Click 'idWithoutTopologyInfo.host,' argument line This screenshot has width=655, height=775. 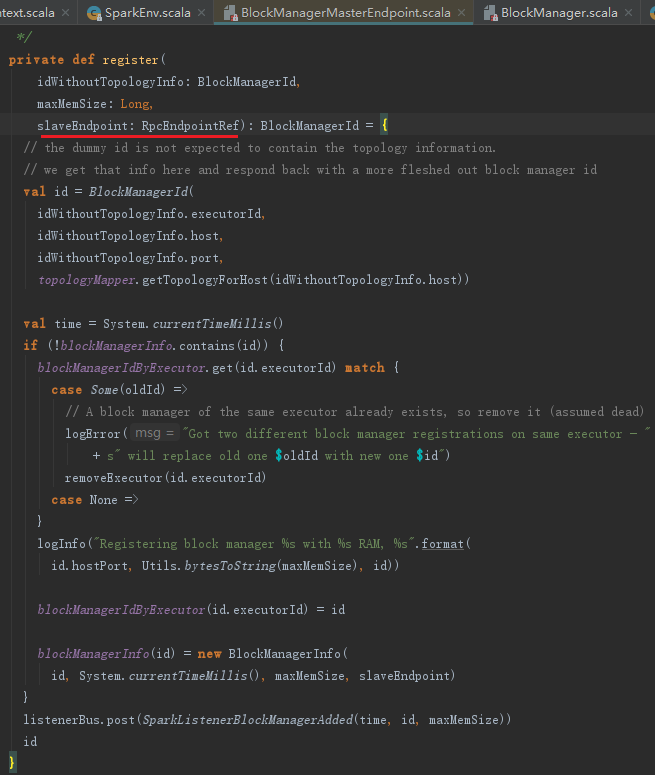click(130, 236)
